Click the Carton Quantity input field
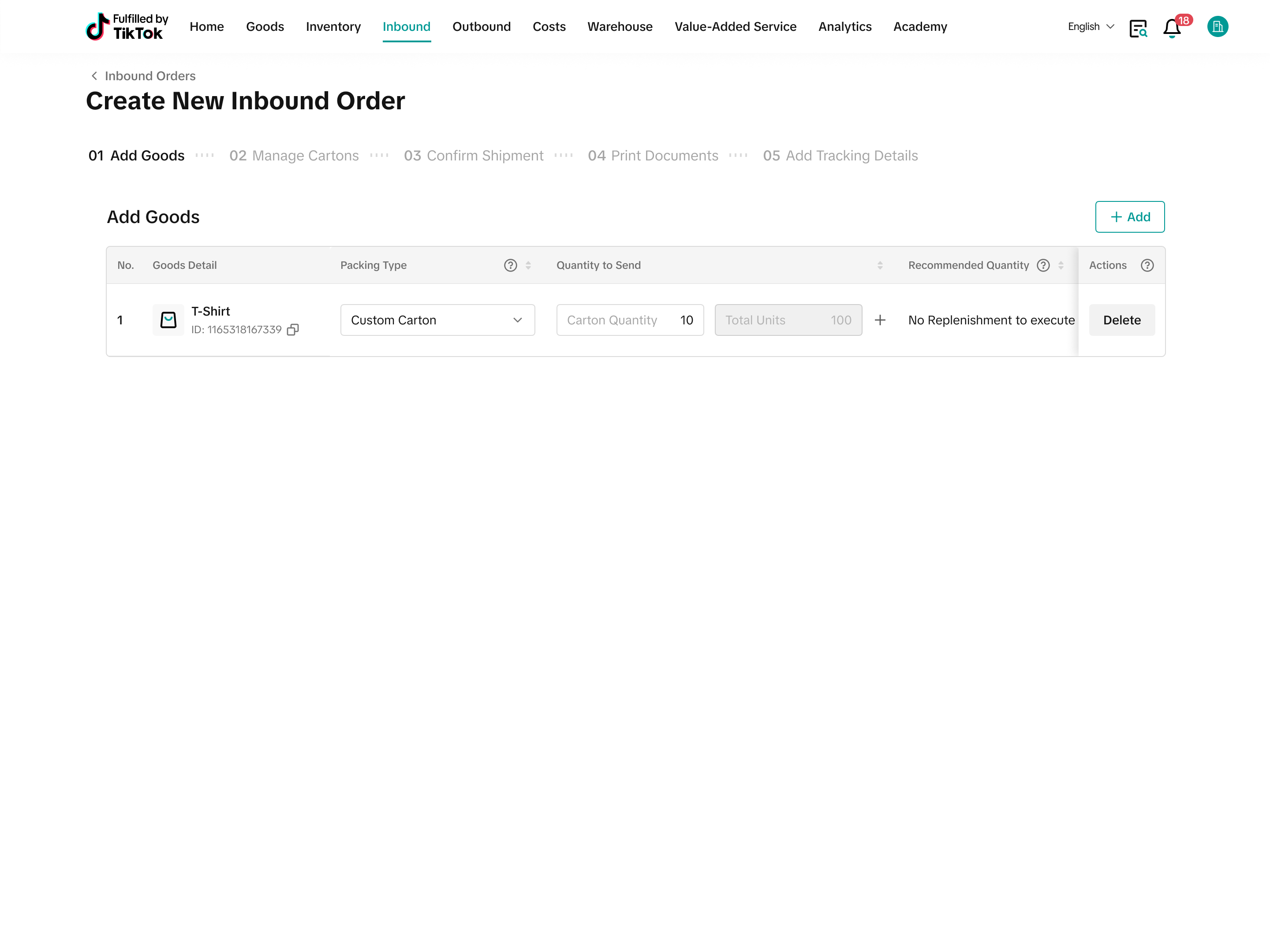The width and height of the screenshot is (1270, 952). [x=630, y=320]
